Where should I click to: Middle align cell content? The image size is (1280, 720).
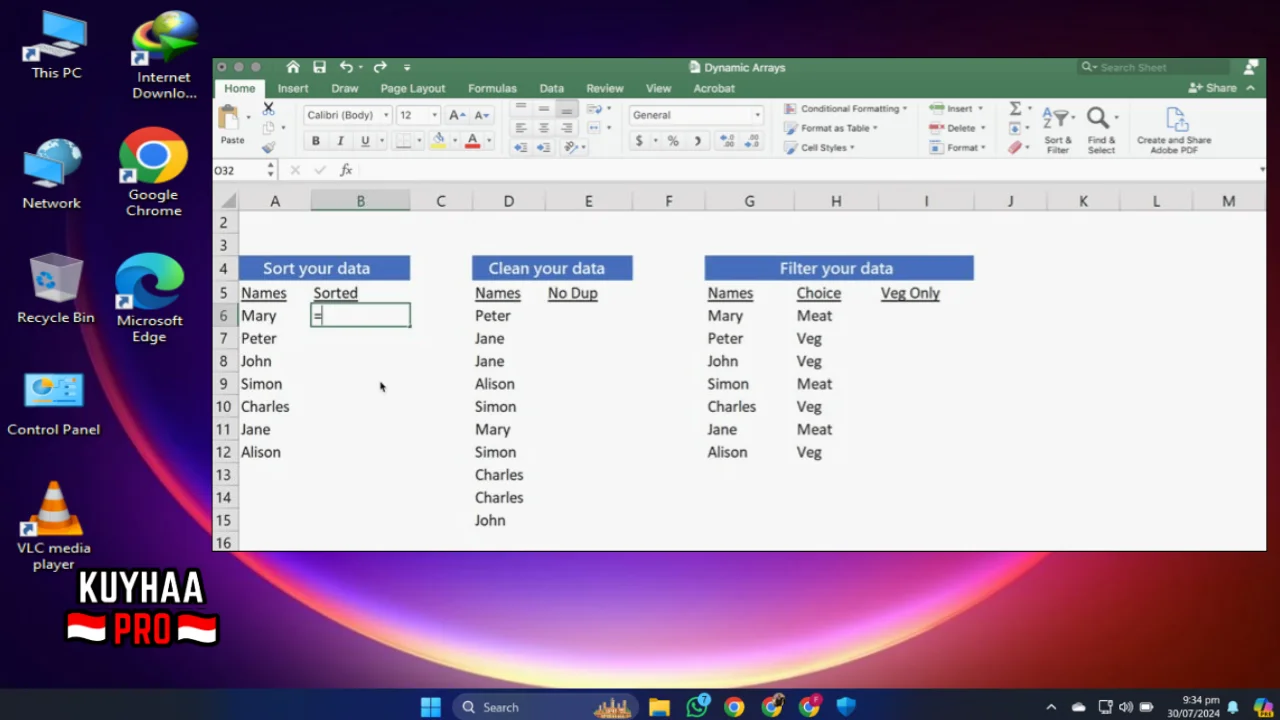pyautogui.click(x=543, y=108)
